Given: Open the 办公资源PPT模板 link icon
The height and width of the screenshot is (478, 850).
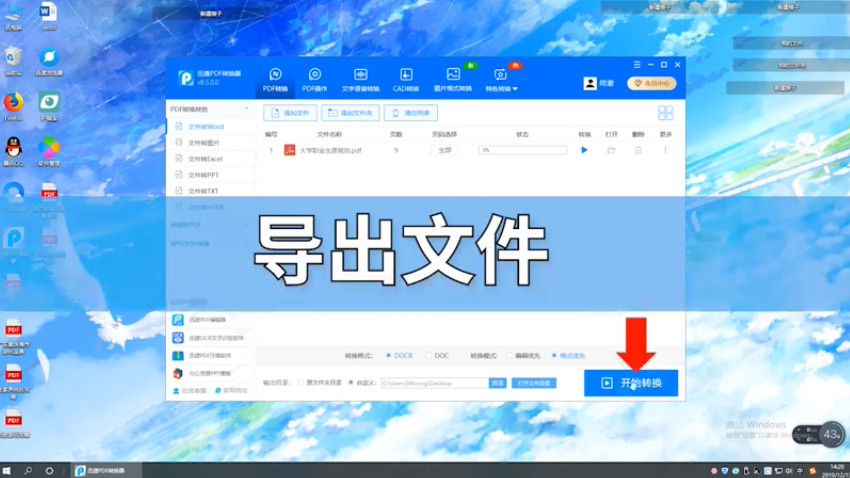Looking at the screenshot, I should click(x=178, y=373).
